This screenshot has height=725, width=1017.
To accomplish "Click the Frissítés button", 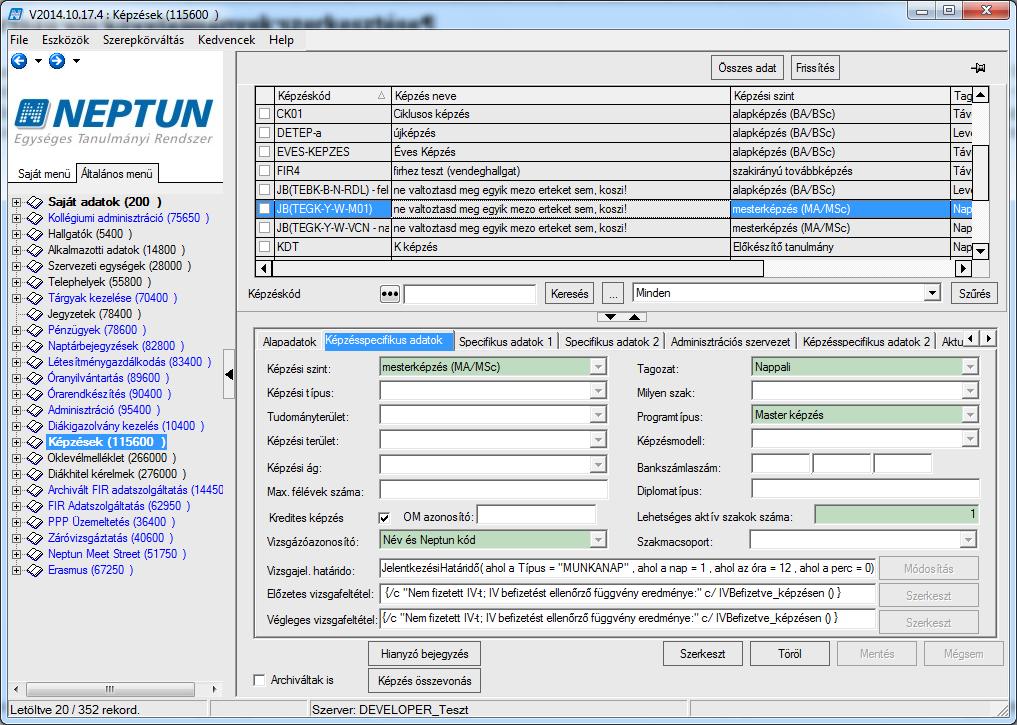I will [815, 68].
